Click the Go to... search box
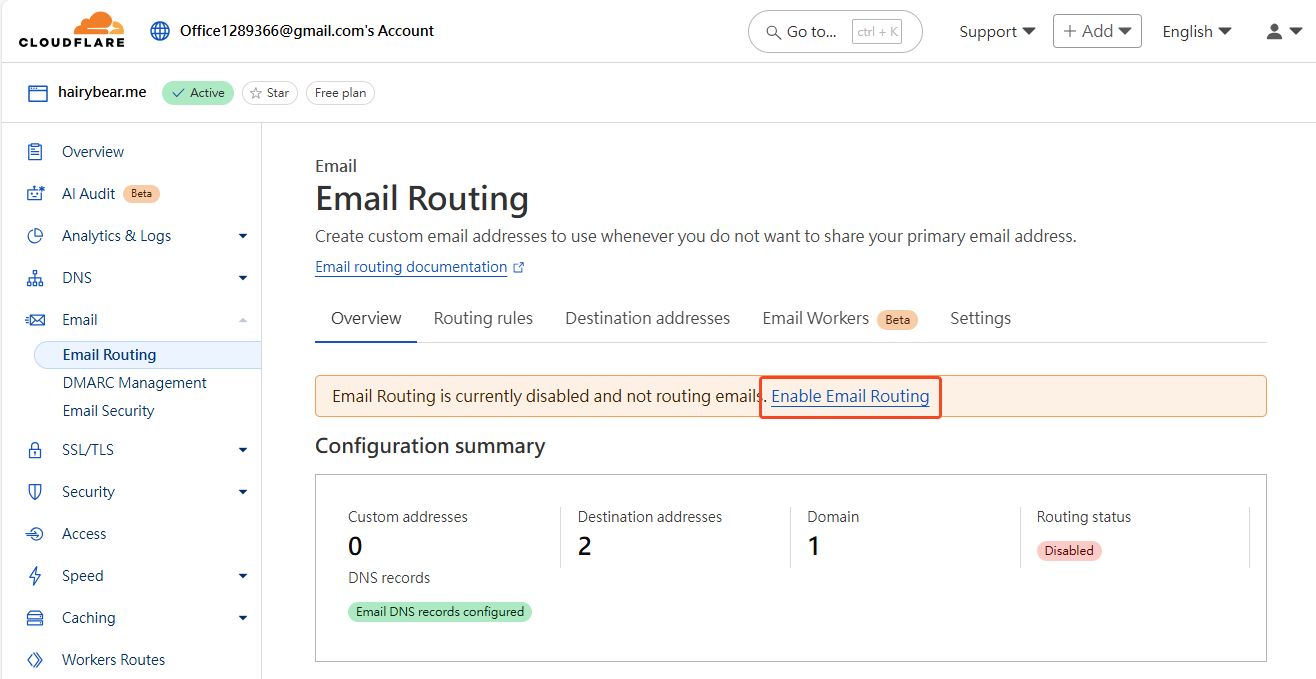1316x679 pixels. 835,32
